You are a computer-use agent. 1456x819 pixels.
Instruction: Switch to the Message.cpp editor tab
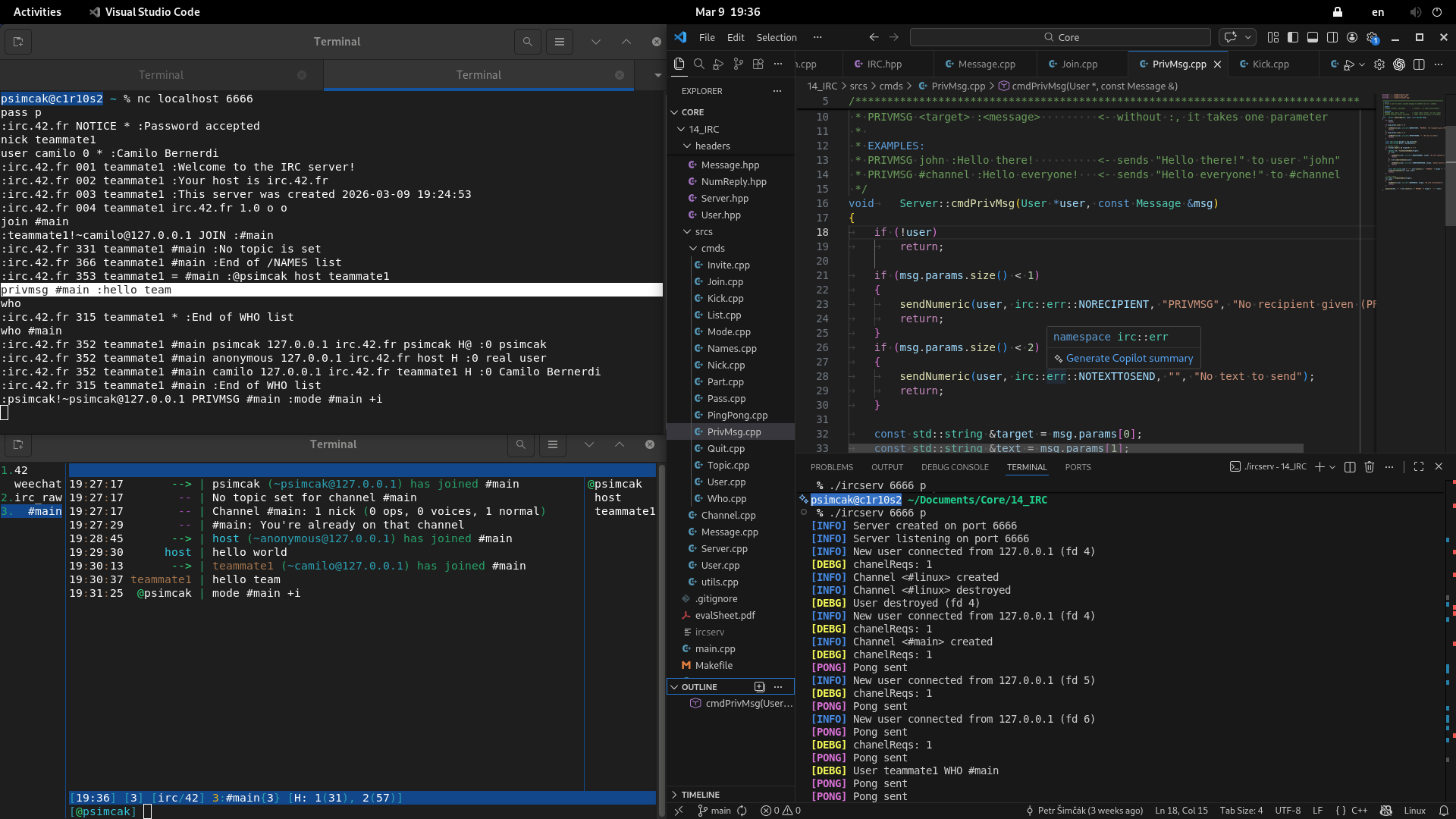[x=986, y=64]
